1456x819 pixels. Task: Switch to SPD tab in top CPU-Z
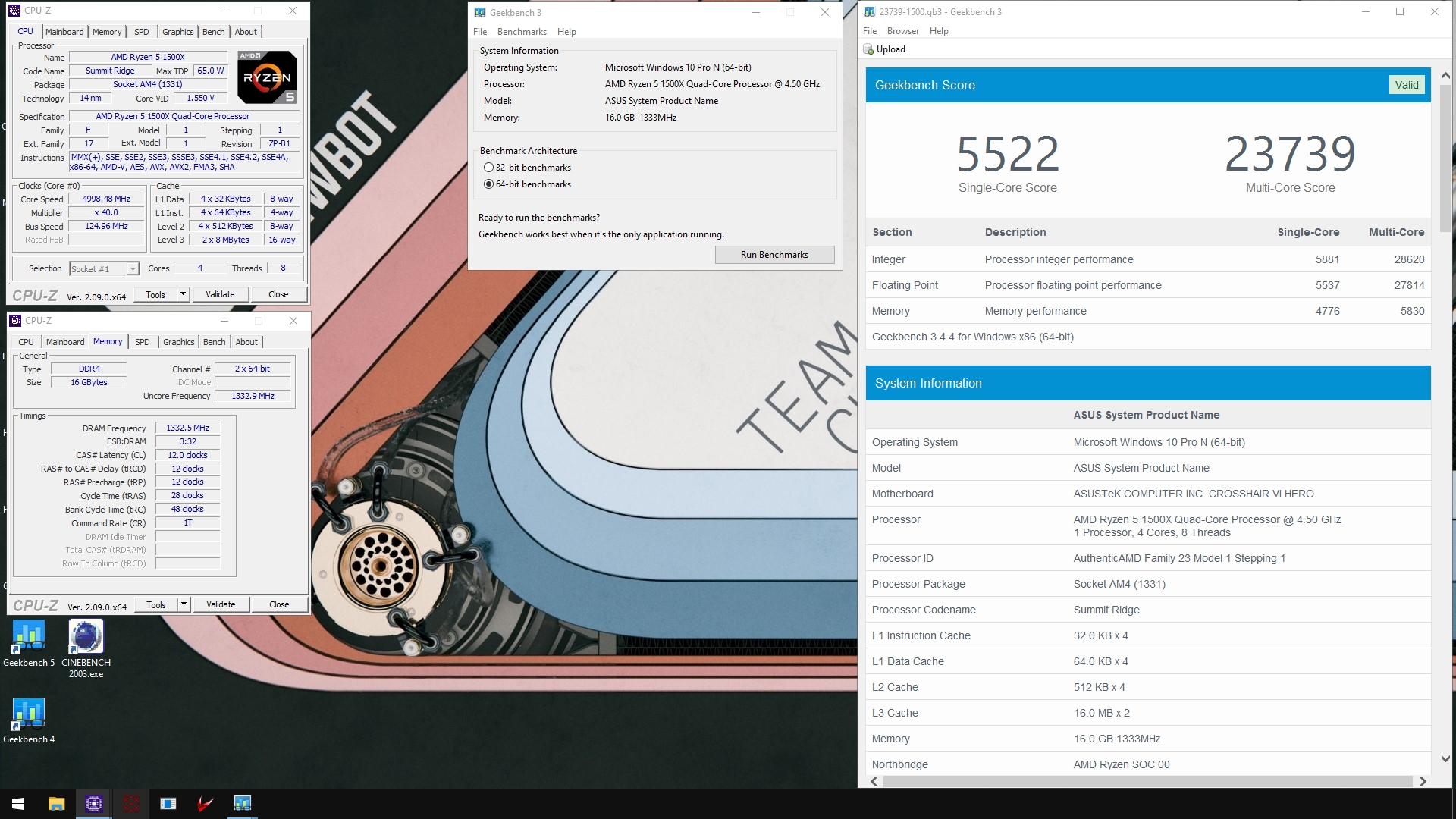(x=141, y=32)
